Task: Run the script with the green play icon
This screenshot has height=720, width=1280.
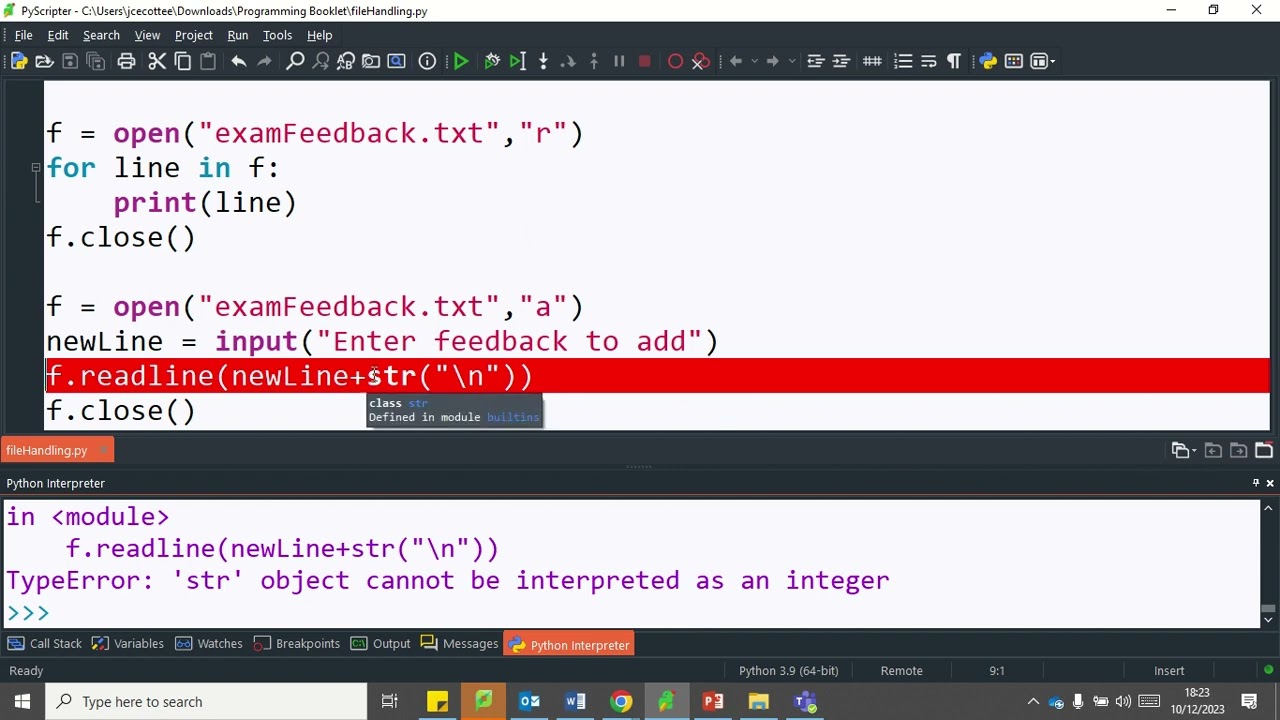Action: pyautogui.click(x=461, y=61)
